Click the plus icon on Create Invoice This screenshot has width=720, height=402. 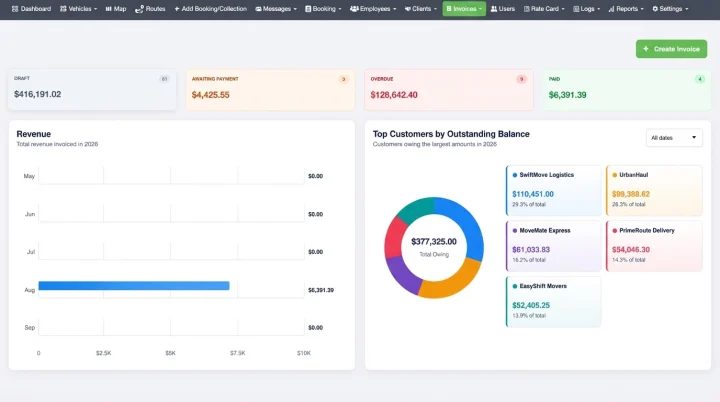[646, 49]
